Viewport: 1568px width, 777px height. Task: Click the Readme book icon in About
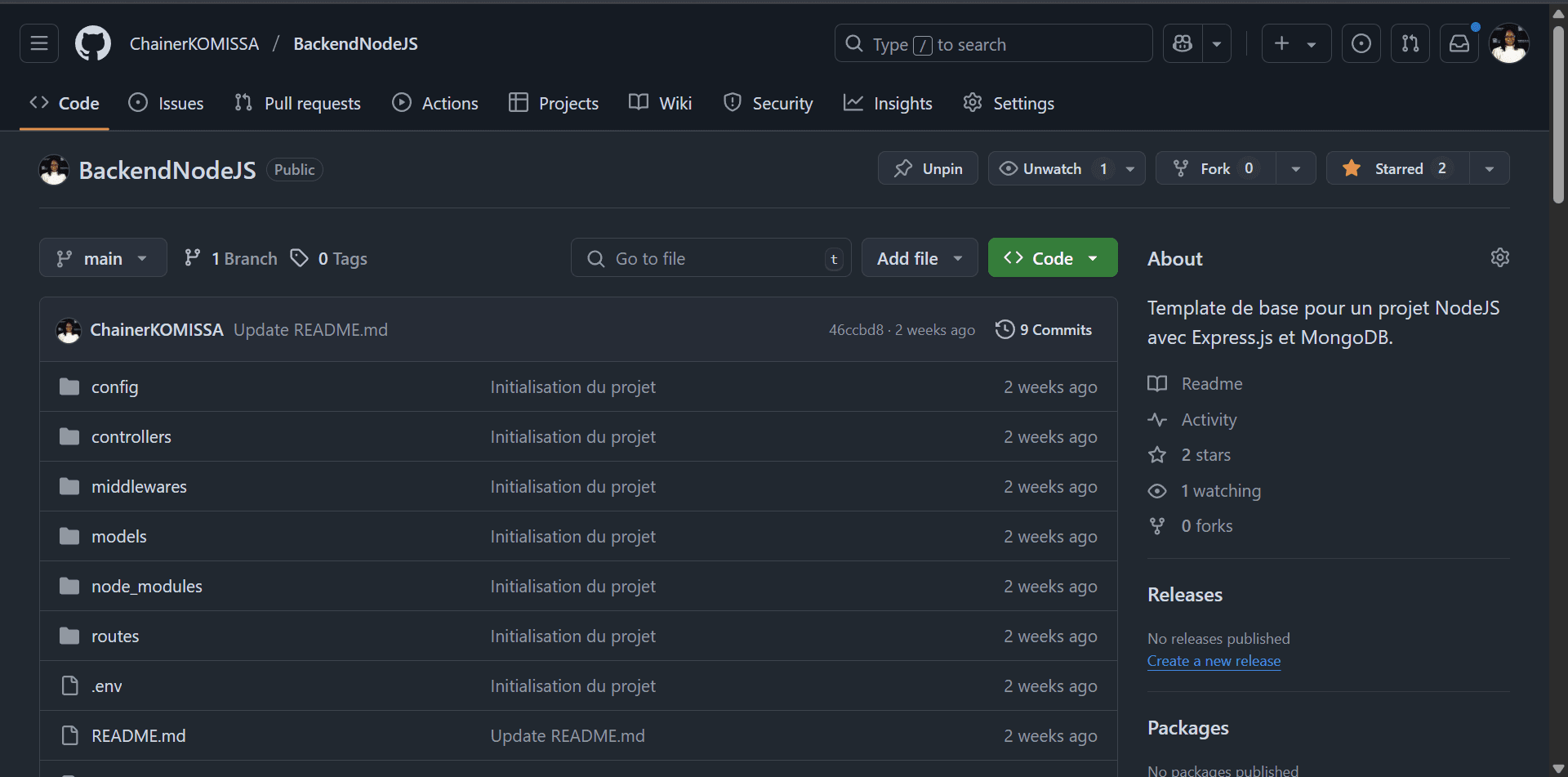tap(1157, 383)
